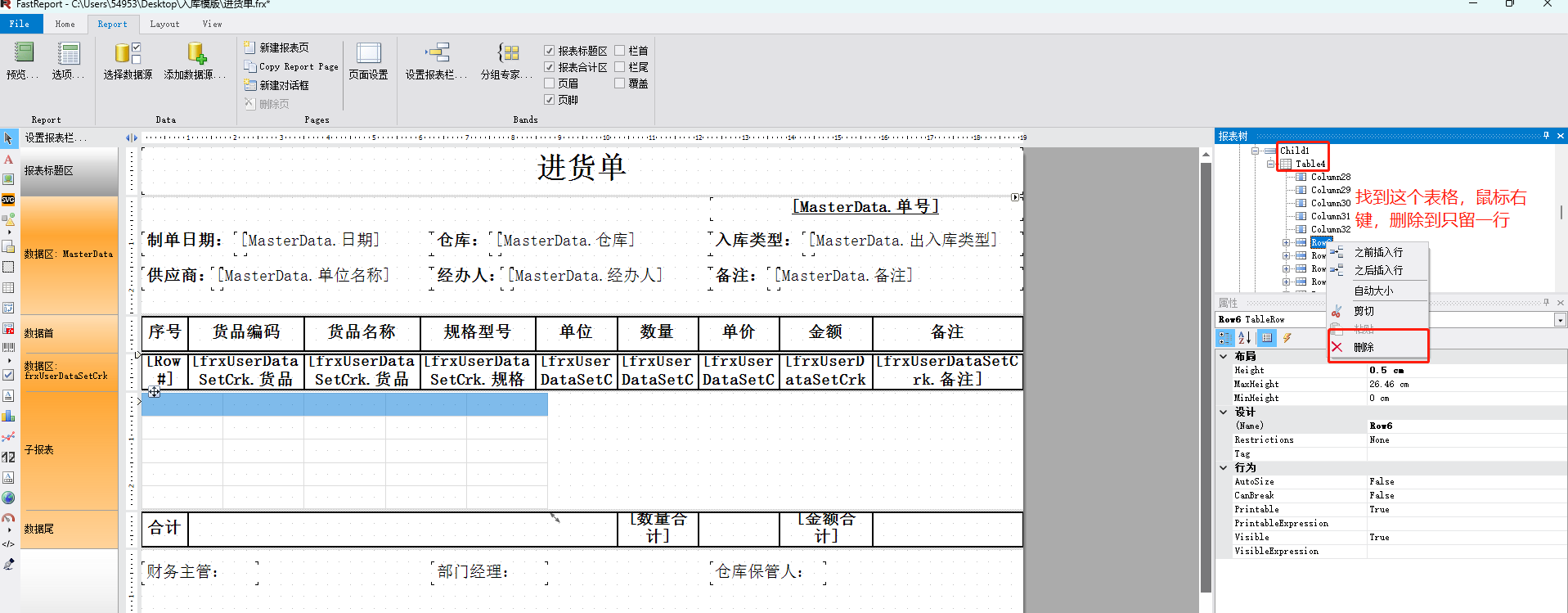This screenshot has width=1568, height=613.
Task: Select the Shapes object tool
Action: pyautogui.click(x=8, y=219)
